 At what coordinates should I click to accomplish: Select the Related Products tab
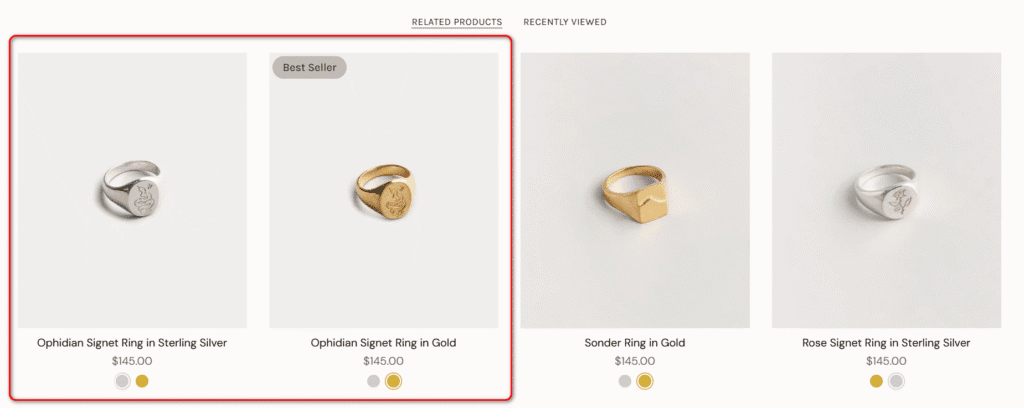tap(456, 22)
